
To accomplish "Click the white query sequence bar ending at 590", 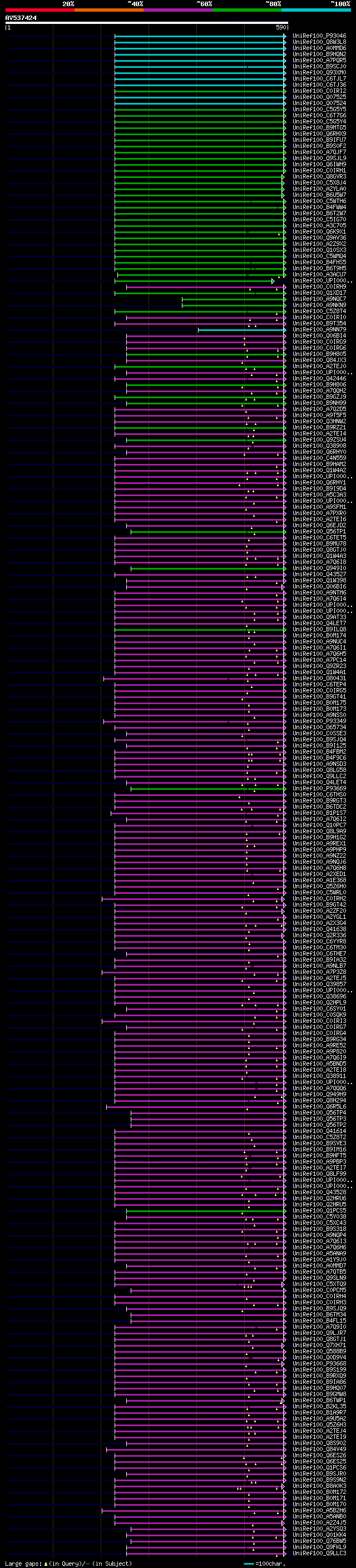I will 147,23.
